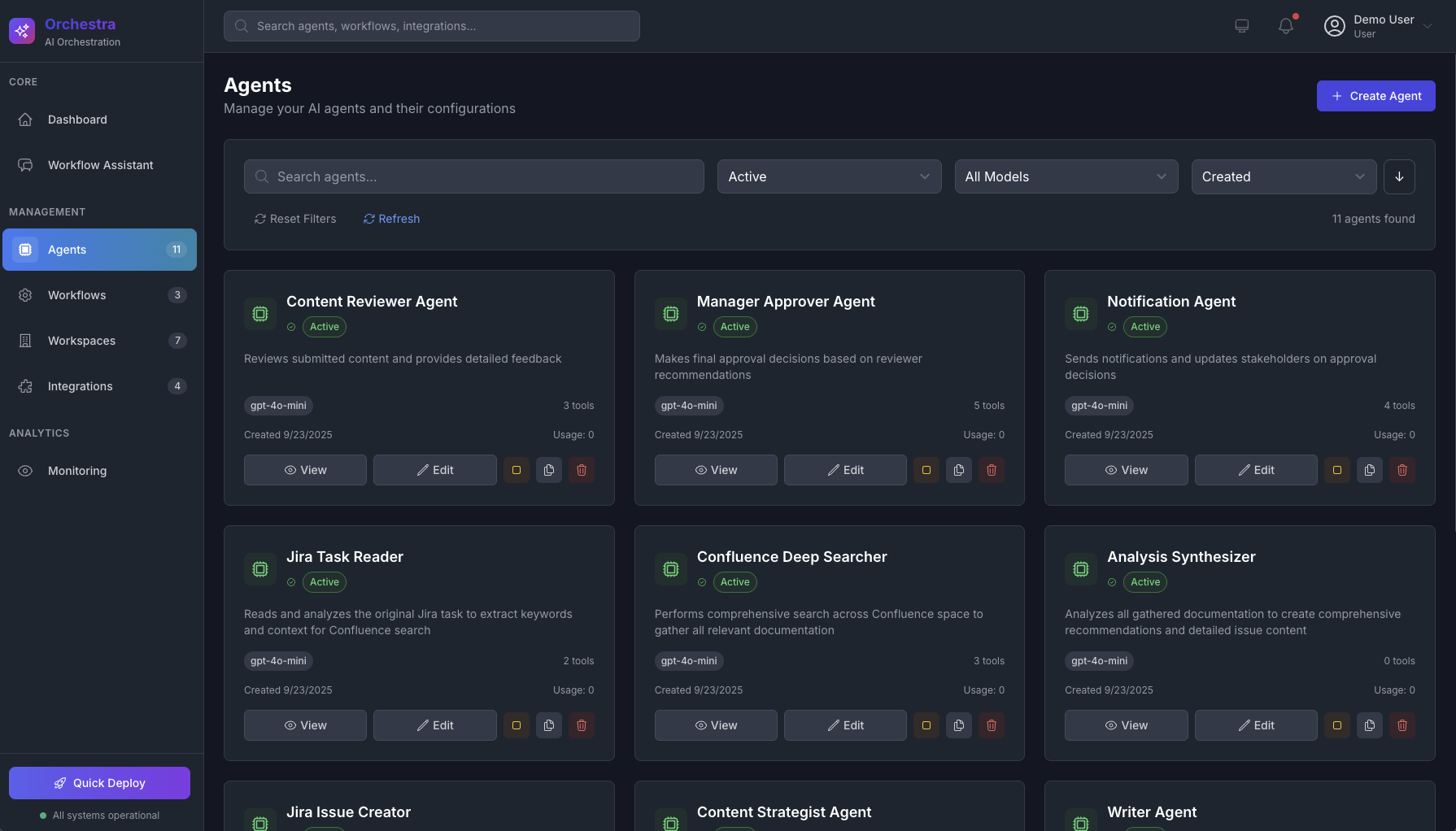1456x831 pixels.
Task: Click the Search agents input field
Action: pos(474,176)
